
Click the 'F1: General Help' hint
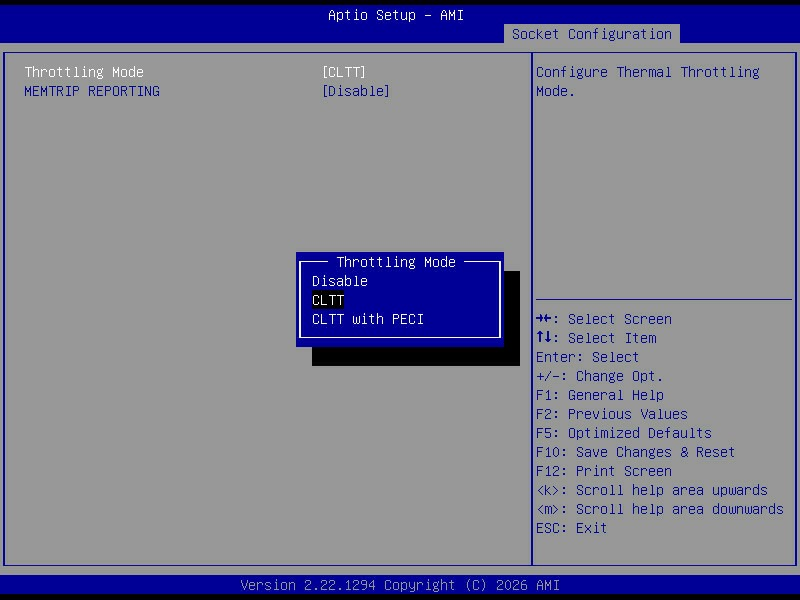[x=600, y=395]
